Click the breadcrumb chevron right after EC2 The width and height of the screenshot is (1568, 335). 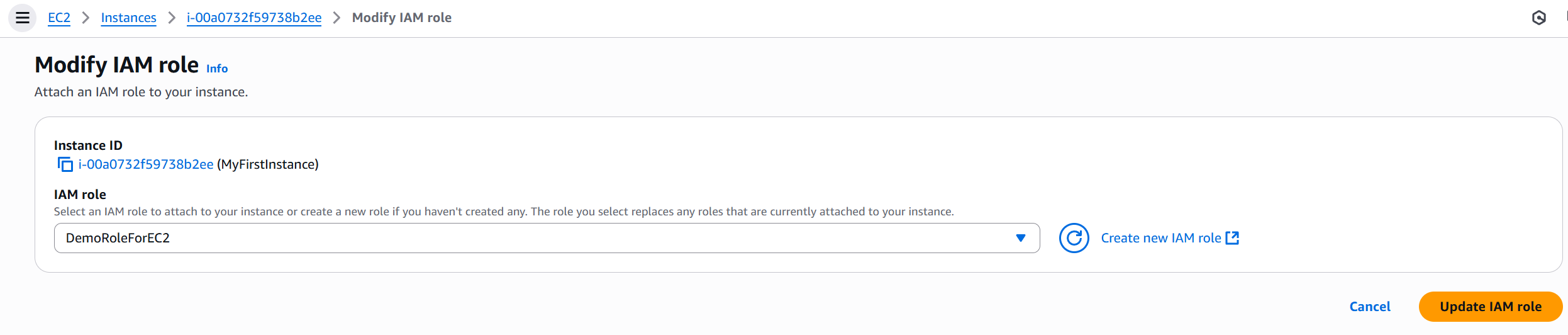(x=86, y=18)
